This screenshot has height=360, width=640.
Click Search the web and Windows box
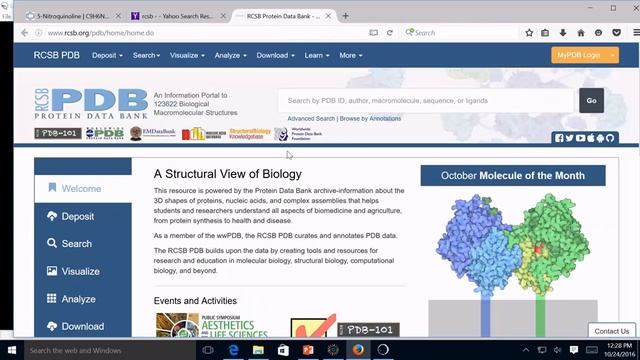pyautogui.click(x=109, y=350)
